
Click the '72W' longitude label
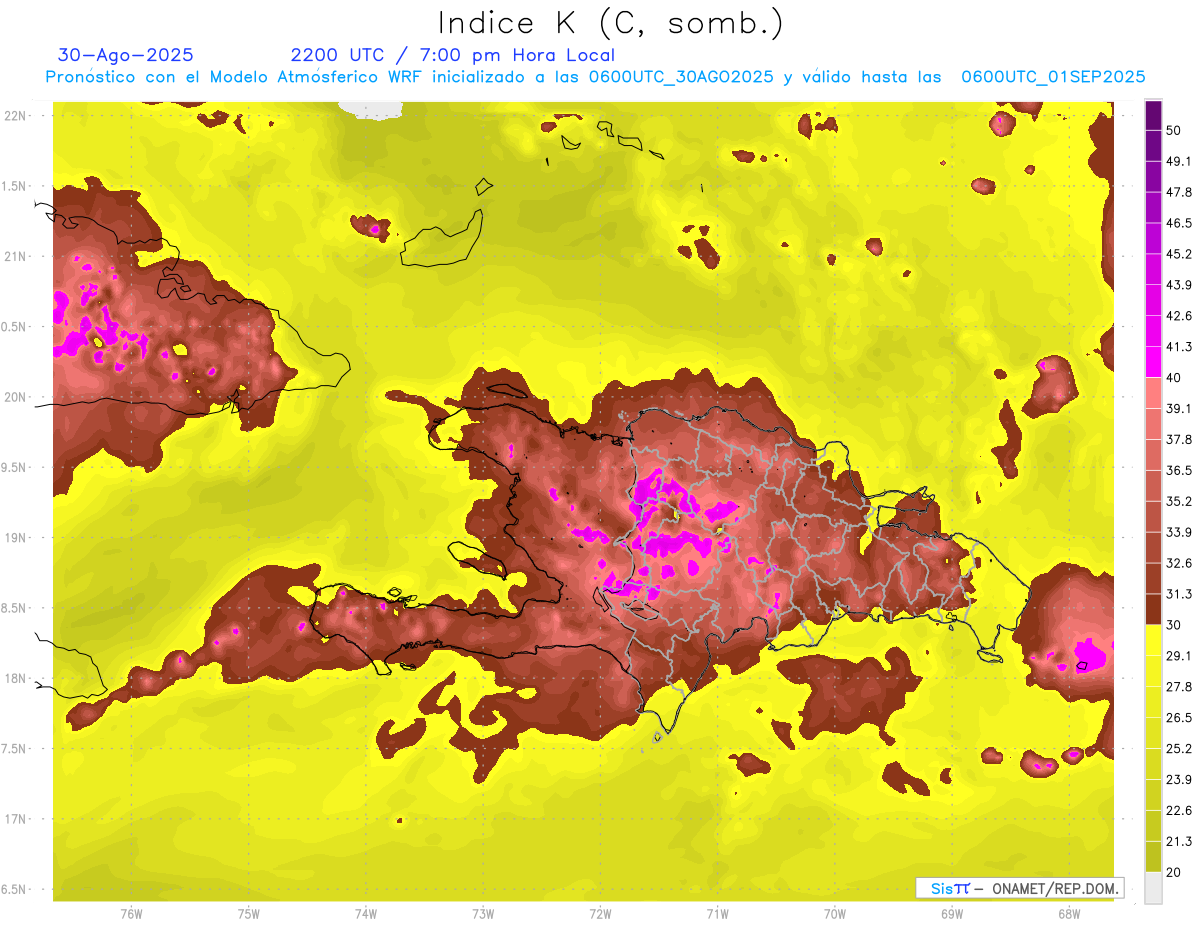point(600,914)
